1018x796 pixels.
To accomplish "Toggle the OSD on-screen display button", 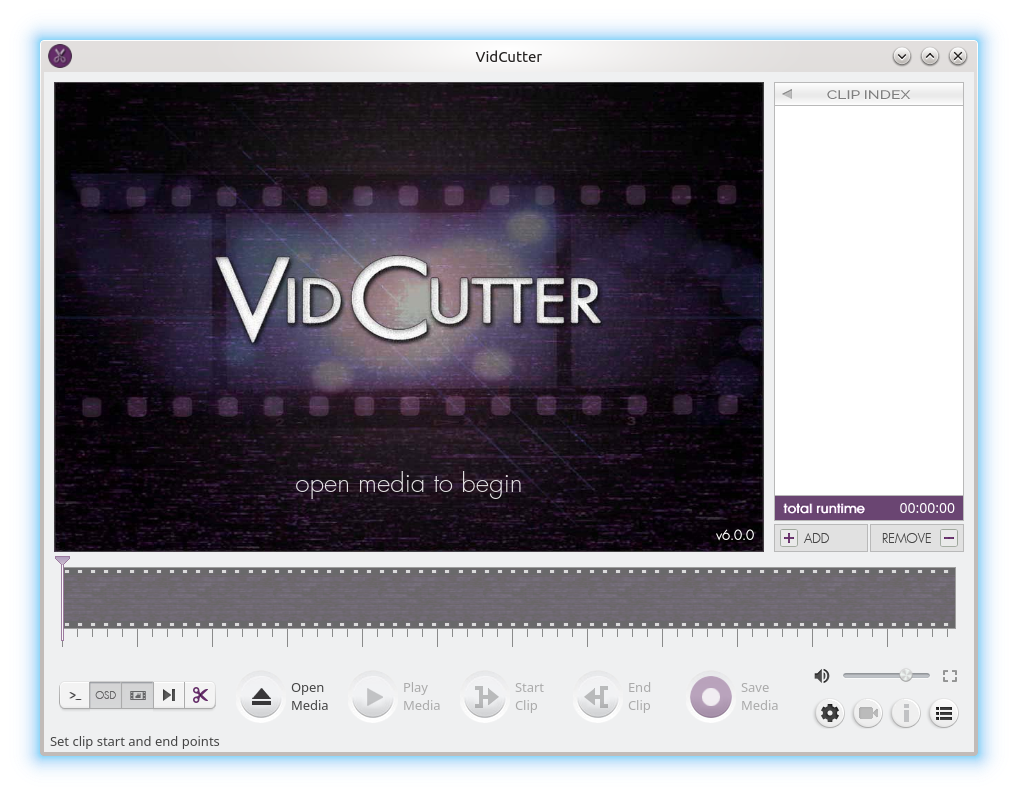I will (x=105, y=695).
